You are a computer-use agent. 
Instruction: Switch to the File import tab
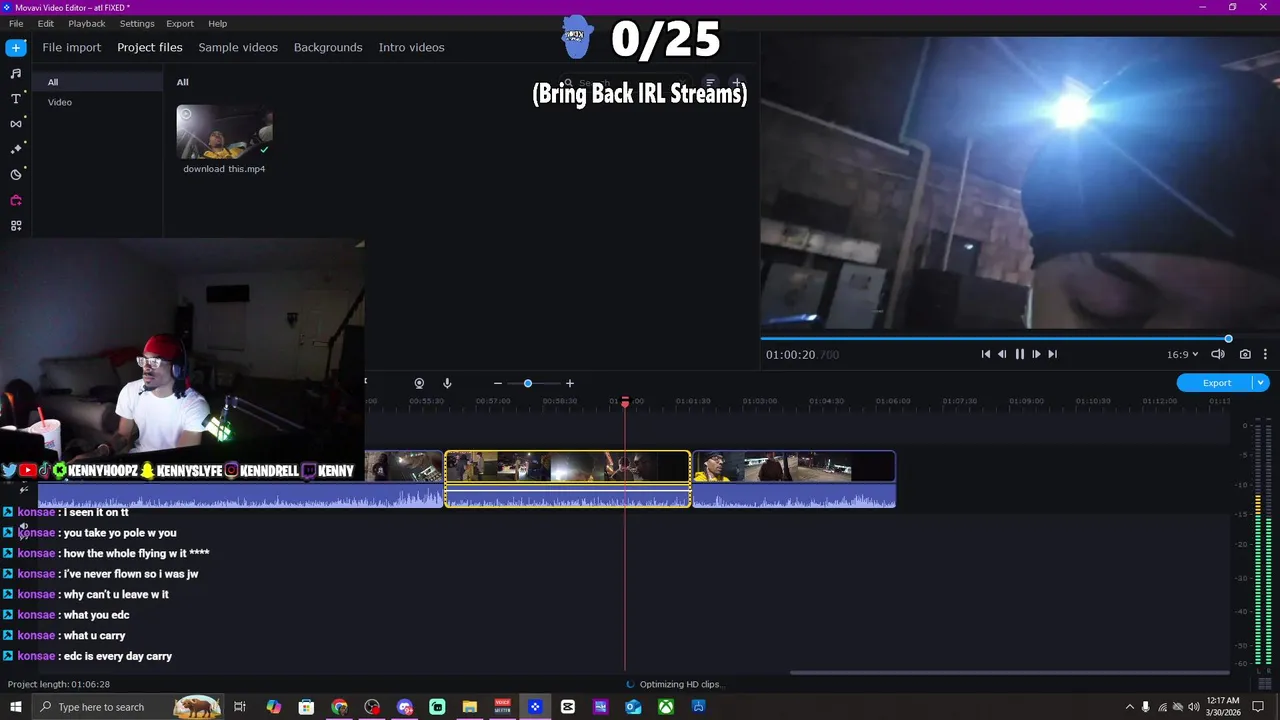(71, 47)
